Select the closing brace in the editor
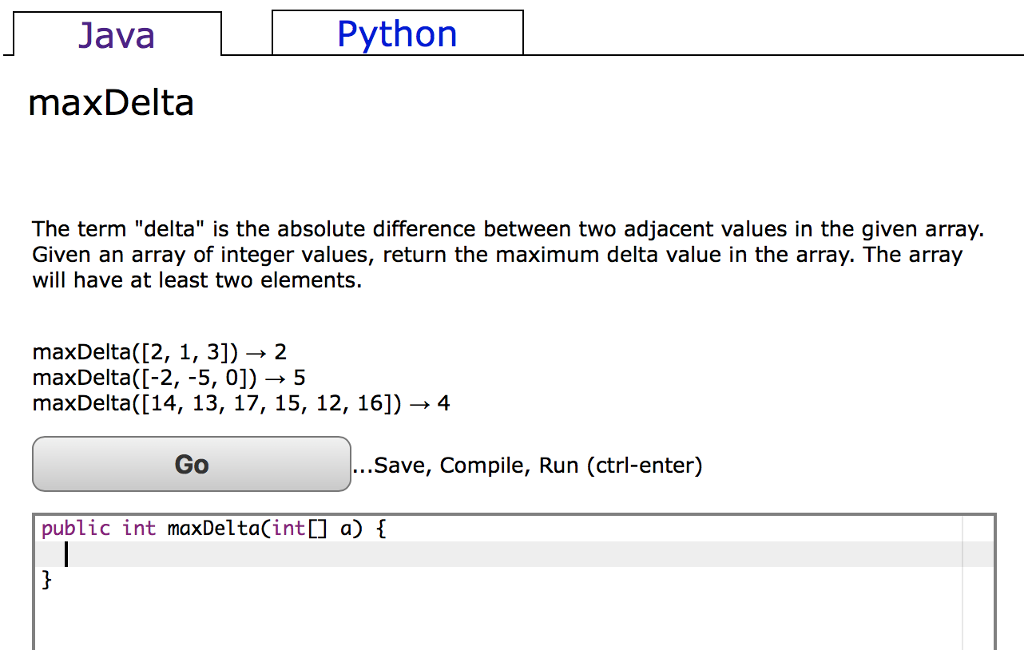The width and height of the screenshot is (1024, 650). (46, 579)
